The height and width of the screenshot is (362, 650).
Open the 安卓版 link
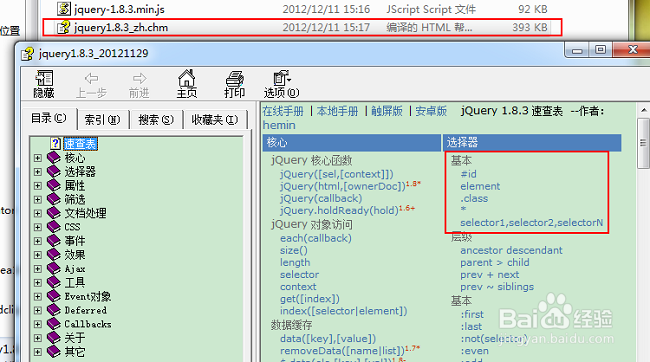click(431, 111)
